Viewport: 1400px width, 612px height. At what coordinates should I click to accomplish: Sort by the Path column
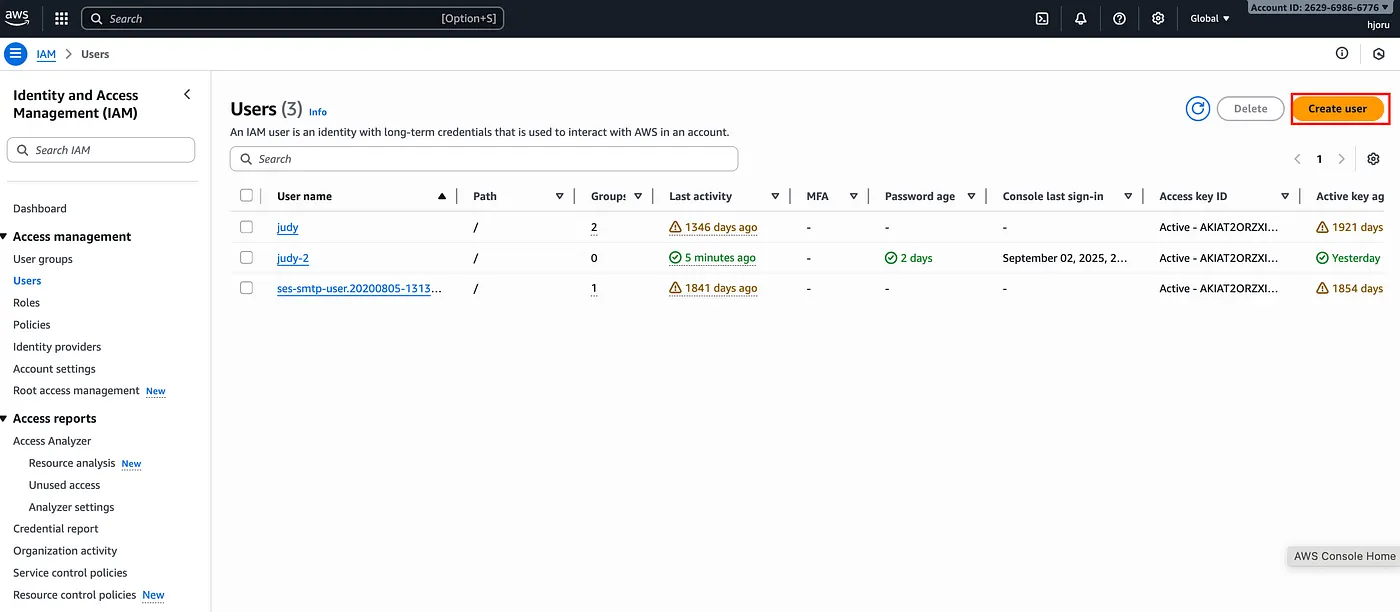pyautogui.click(x=559, y=196)
